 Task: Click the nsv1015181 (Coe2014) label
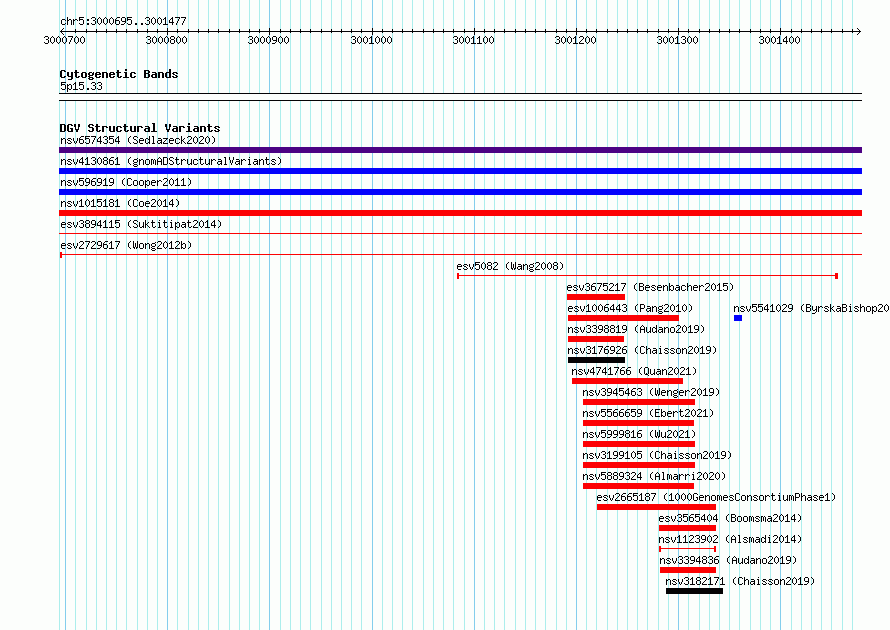(x=120, y=203)
